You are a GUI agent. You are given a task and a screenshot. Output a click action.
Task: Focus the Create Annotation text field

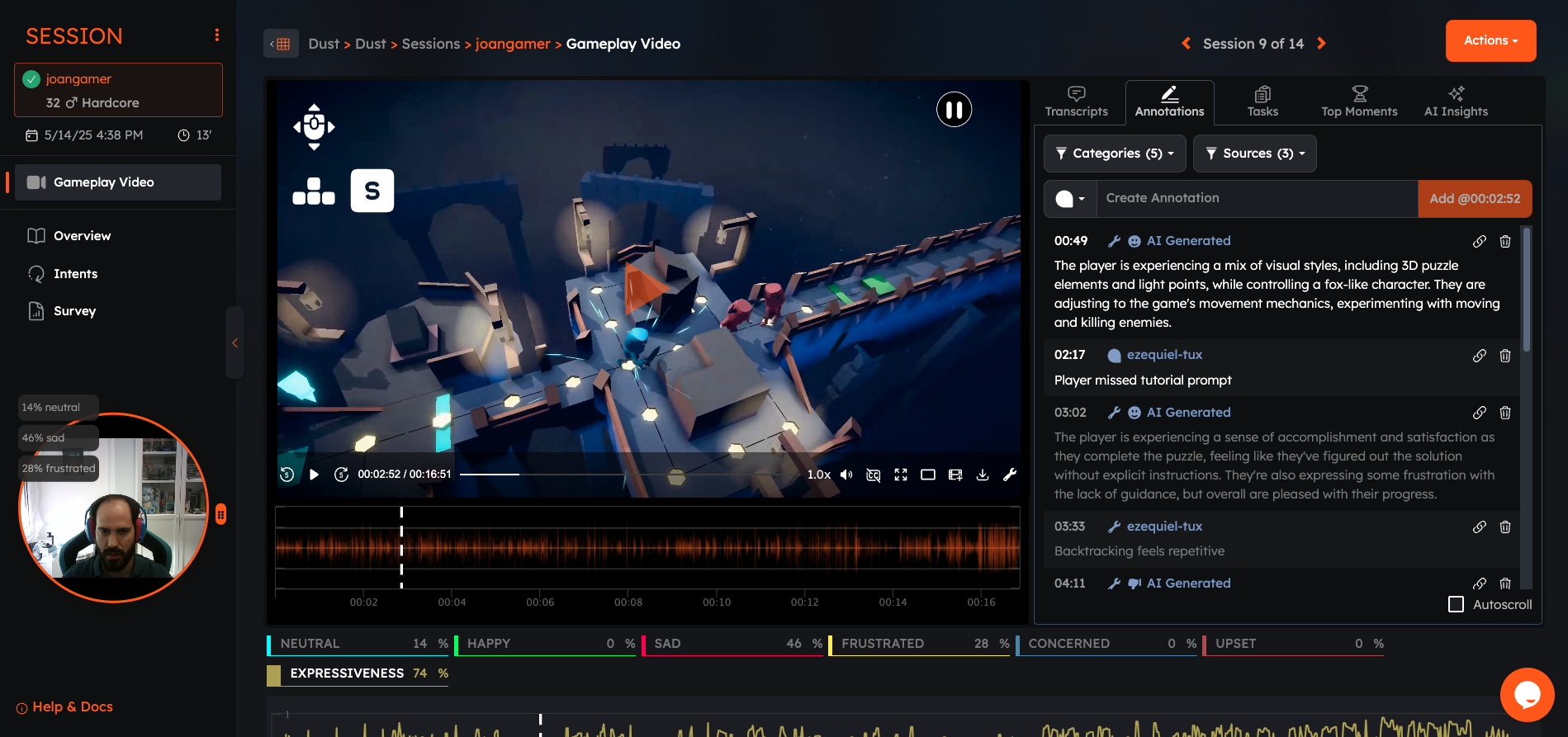1255,199
